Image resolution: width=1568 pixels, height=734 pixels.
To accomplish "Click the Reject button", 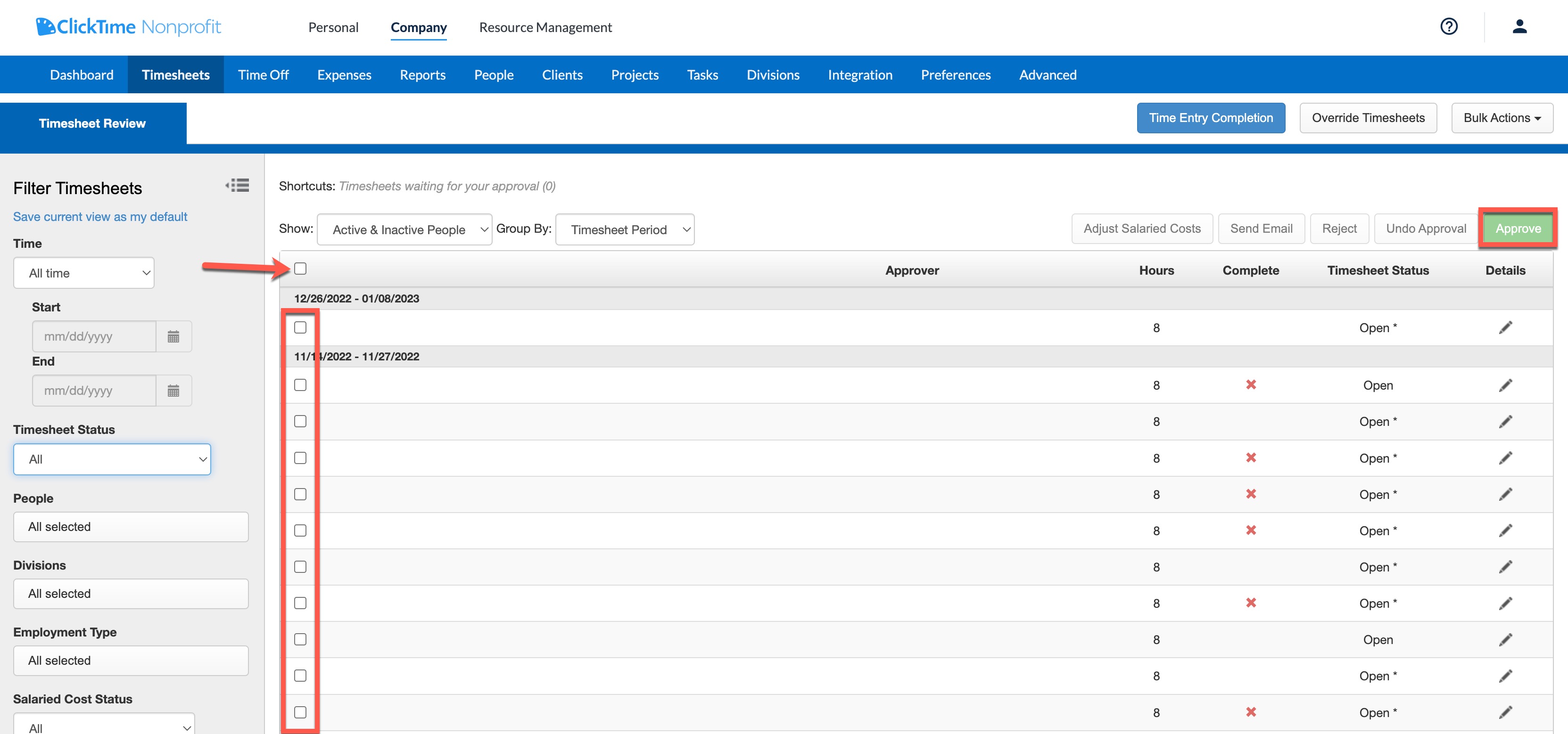I will (1339, 228).
